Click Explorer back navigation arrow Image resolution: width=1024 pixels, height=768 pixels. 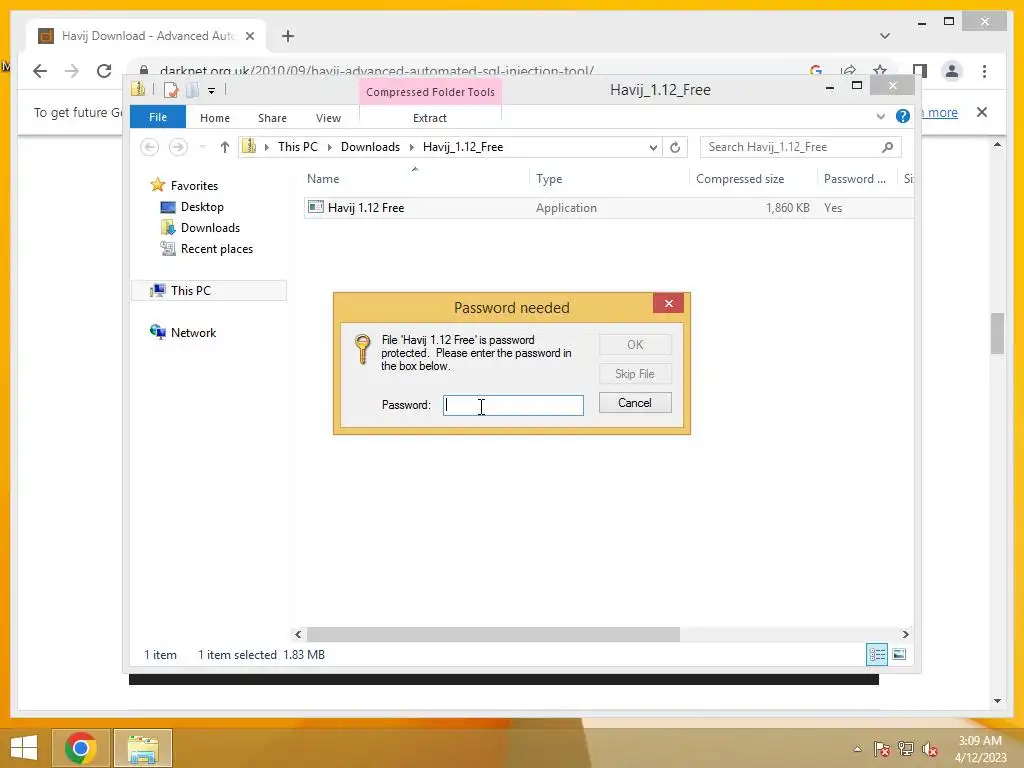pyautogui.click(x=150, y=147)
